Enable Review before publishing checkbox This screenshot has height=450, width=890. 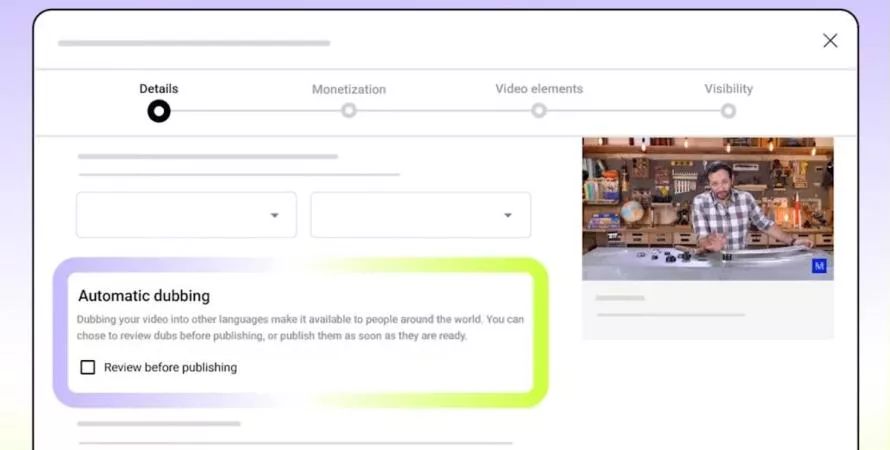pos(87,367)
